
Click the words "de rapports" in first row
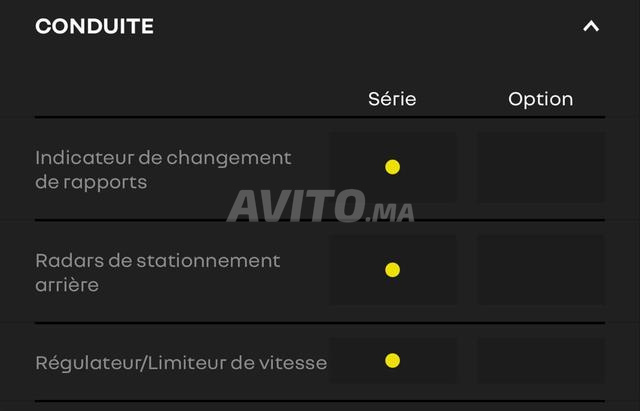tap(91, 183)
